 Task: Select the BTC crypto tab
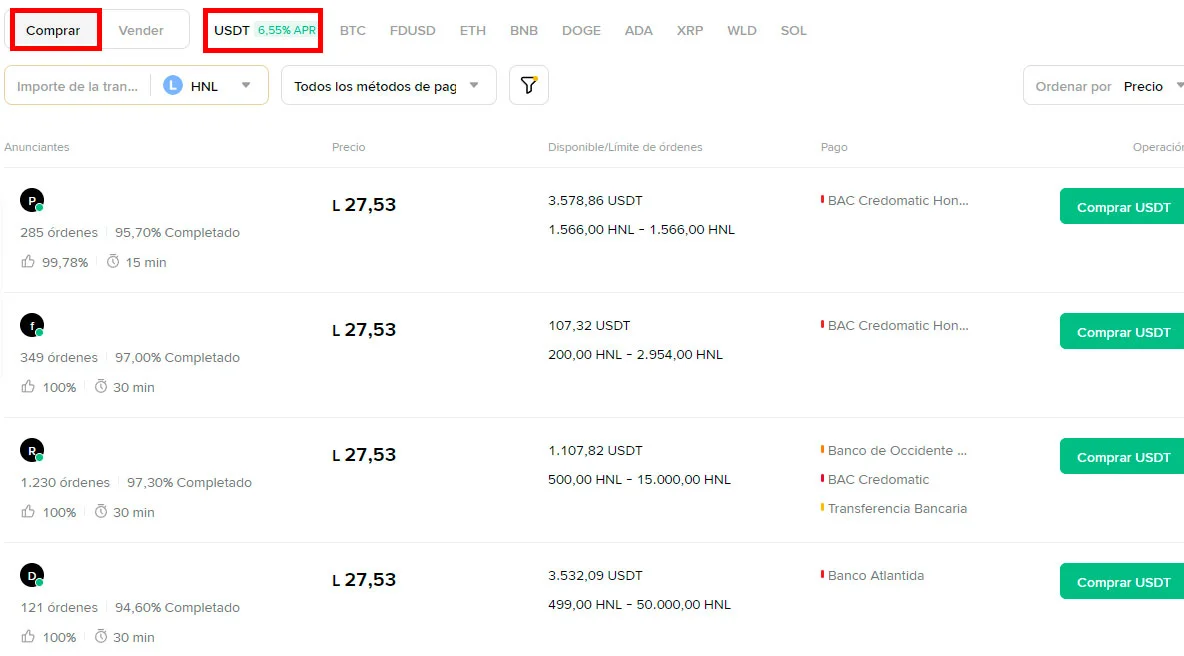coord(353,30)
